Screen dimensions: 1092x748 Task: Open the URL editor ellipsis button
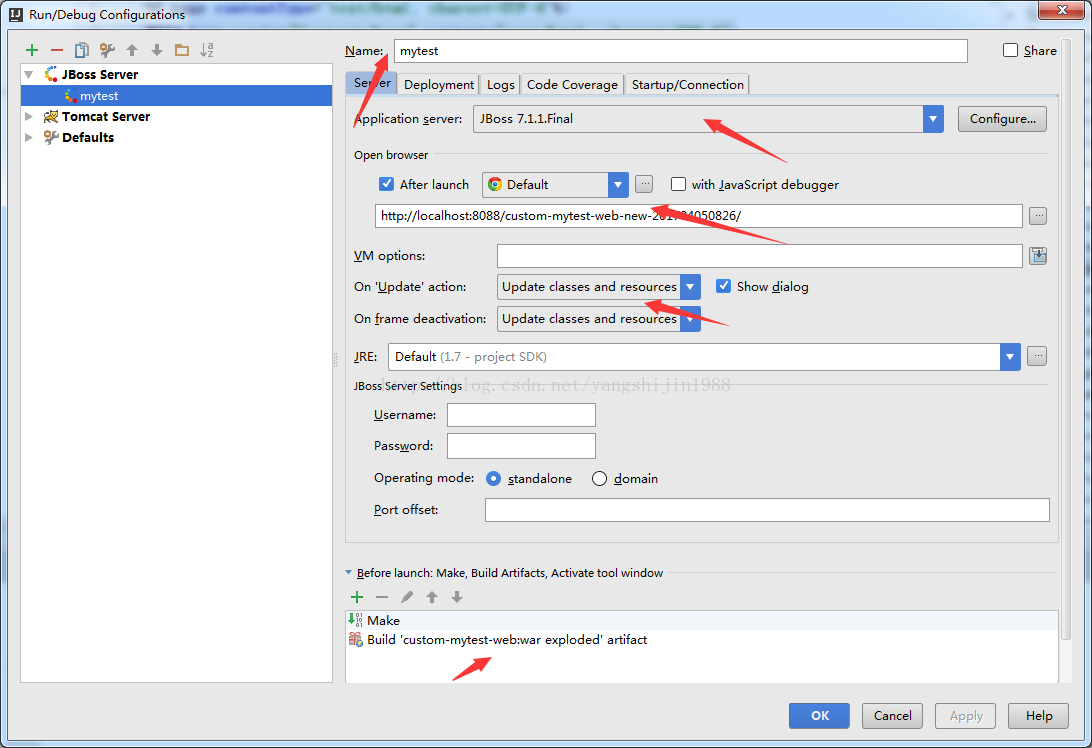[x=1038, y=216]
